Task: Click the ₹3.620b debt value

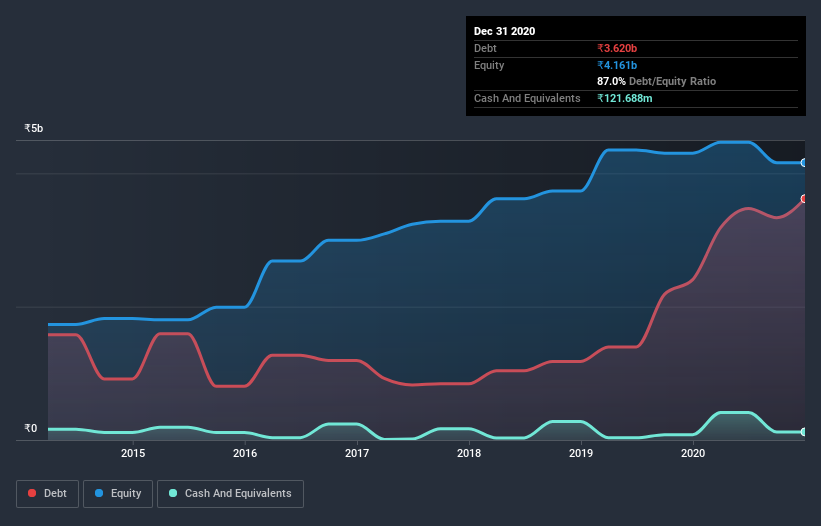Action: (617, 48)
